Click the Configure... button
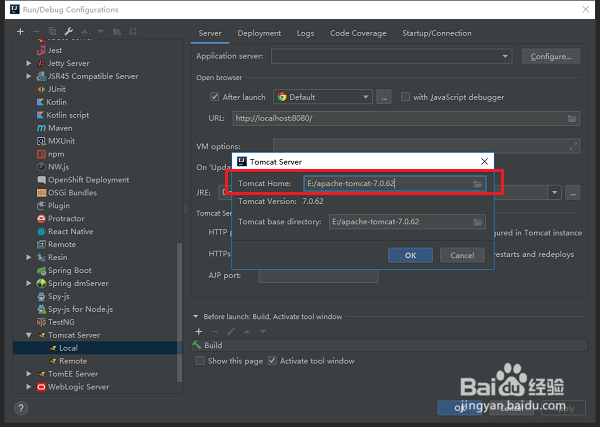The width and height of the screenshot is (600, 427). click(x=551, y=56)
